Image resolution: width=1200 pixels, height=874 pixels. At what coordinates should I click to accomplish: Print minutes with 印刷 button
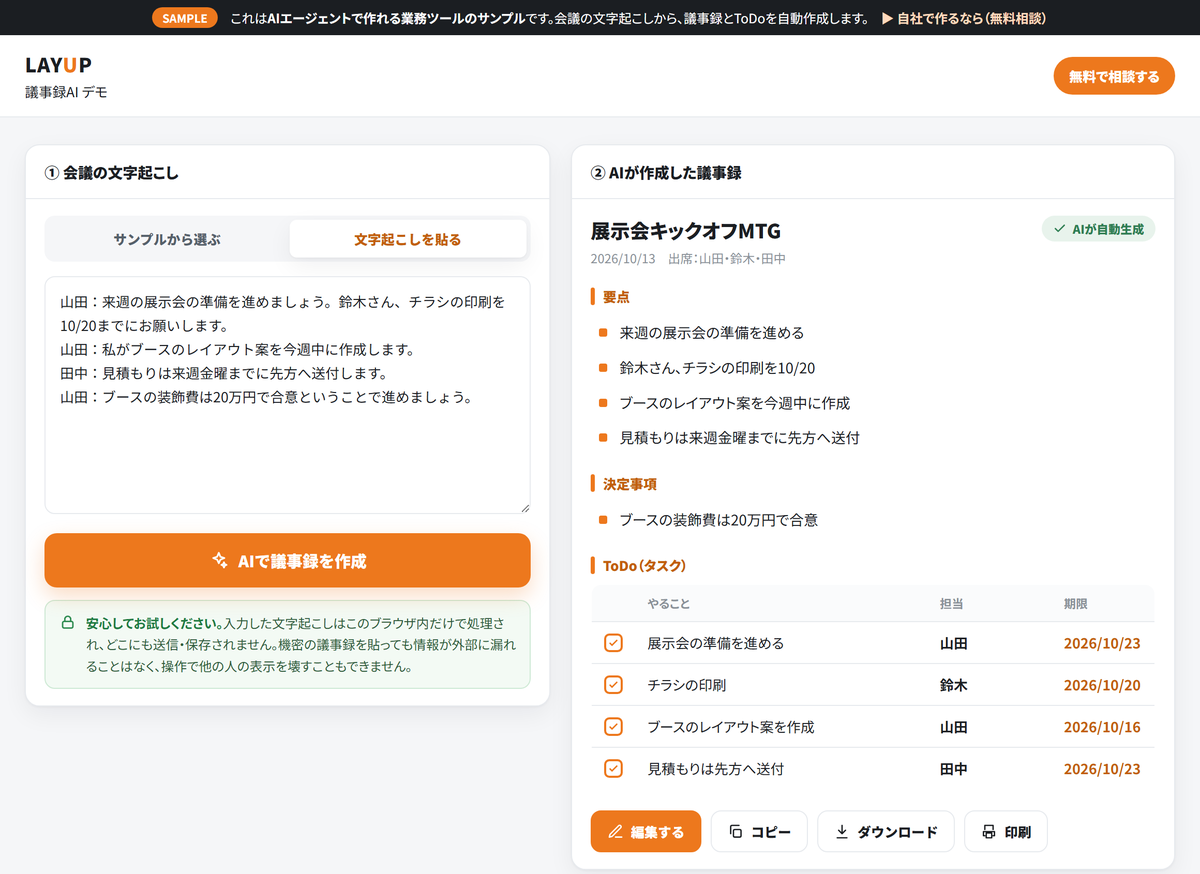1006,831
